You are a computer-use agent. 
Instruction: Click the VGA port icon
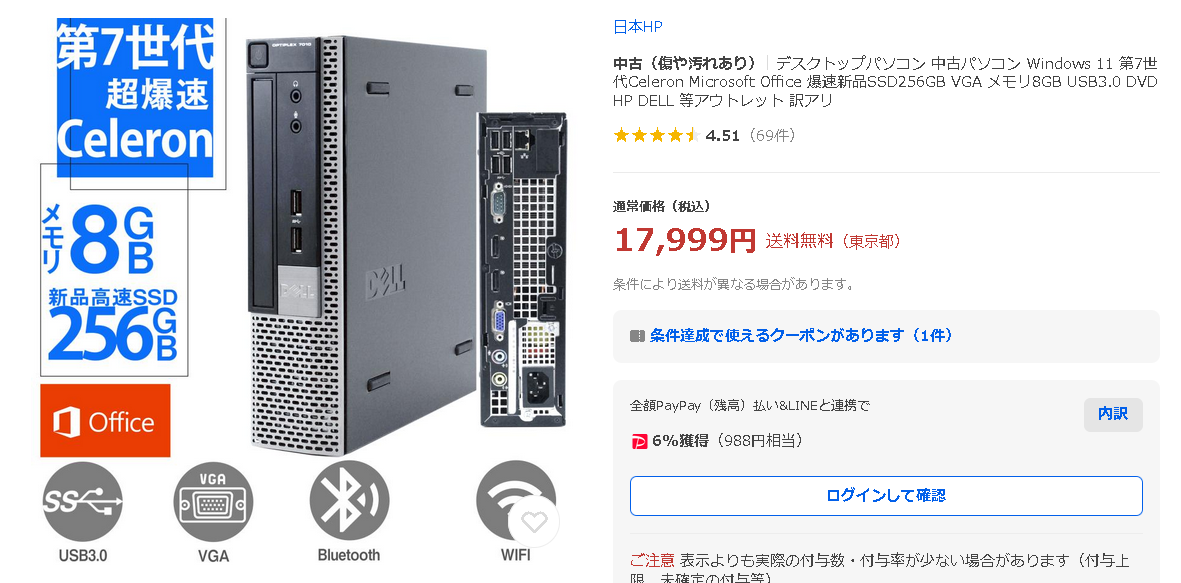point(213,502)
